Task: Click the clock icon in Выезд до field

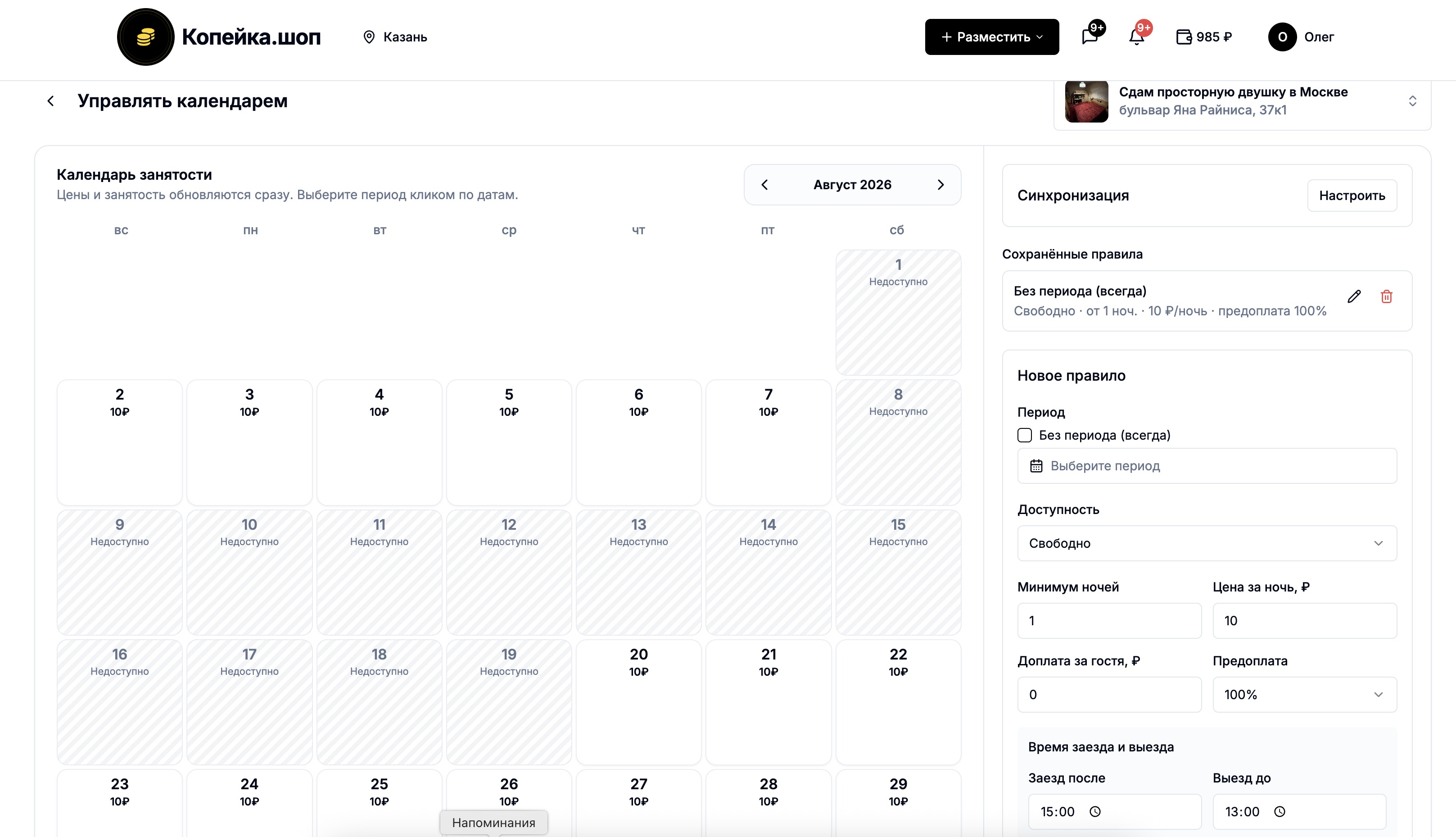Action: point(1280,812)
